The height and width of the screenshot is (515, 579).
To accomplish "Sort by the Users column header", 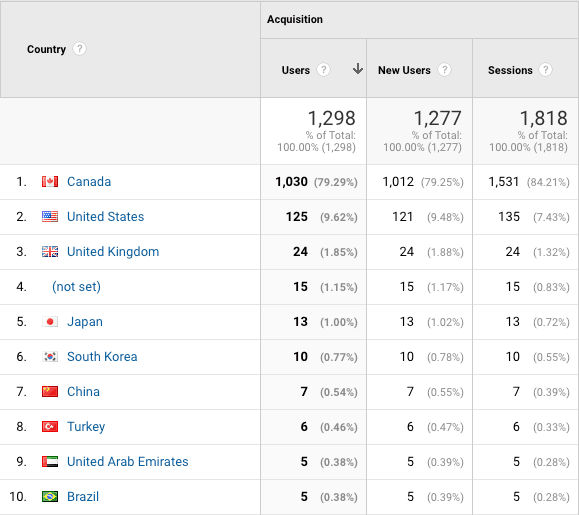I will coord(296,70).
